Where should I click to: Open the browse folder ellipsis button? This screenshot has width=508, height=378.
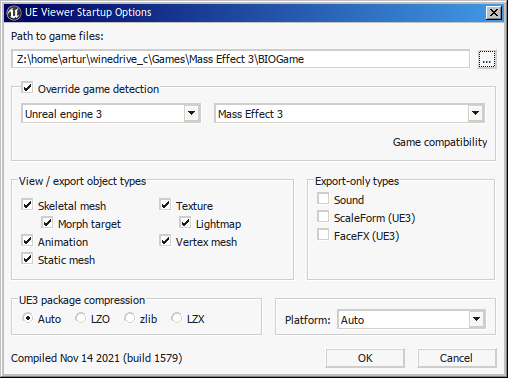pyautogui.click(x=487, y=59)
